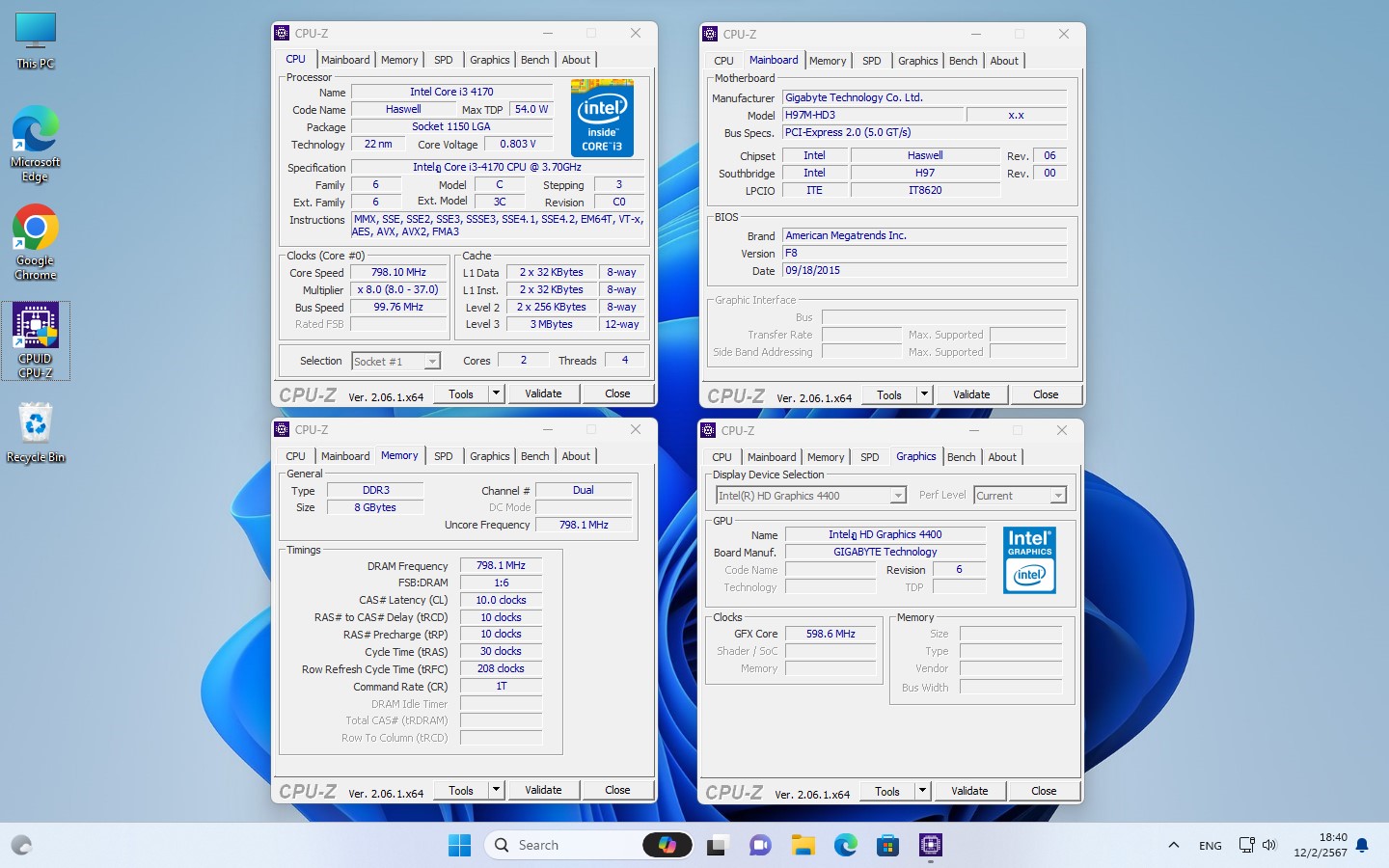Image resolution: width=1389 pixels, height=868 pixels.
Task: Click the H97M-HD3 model field
Action: pyautogui.click(x=873, y=115)
